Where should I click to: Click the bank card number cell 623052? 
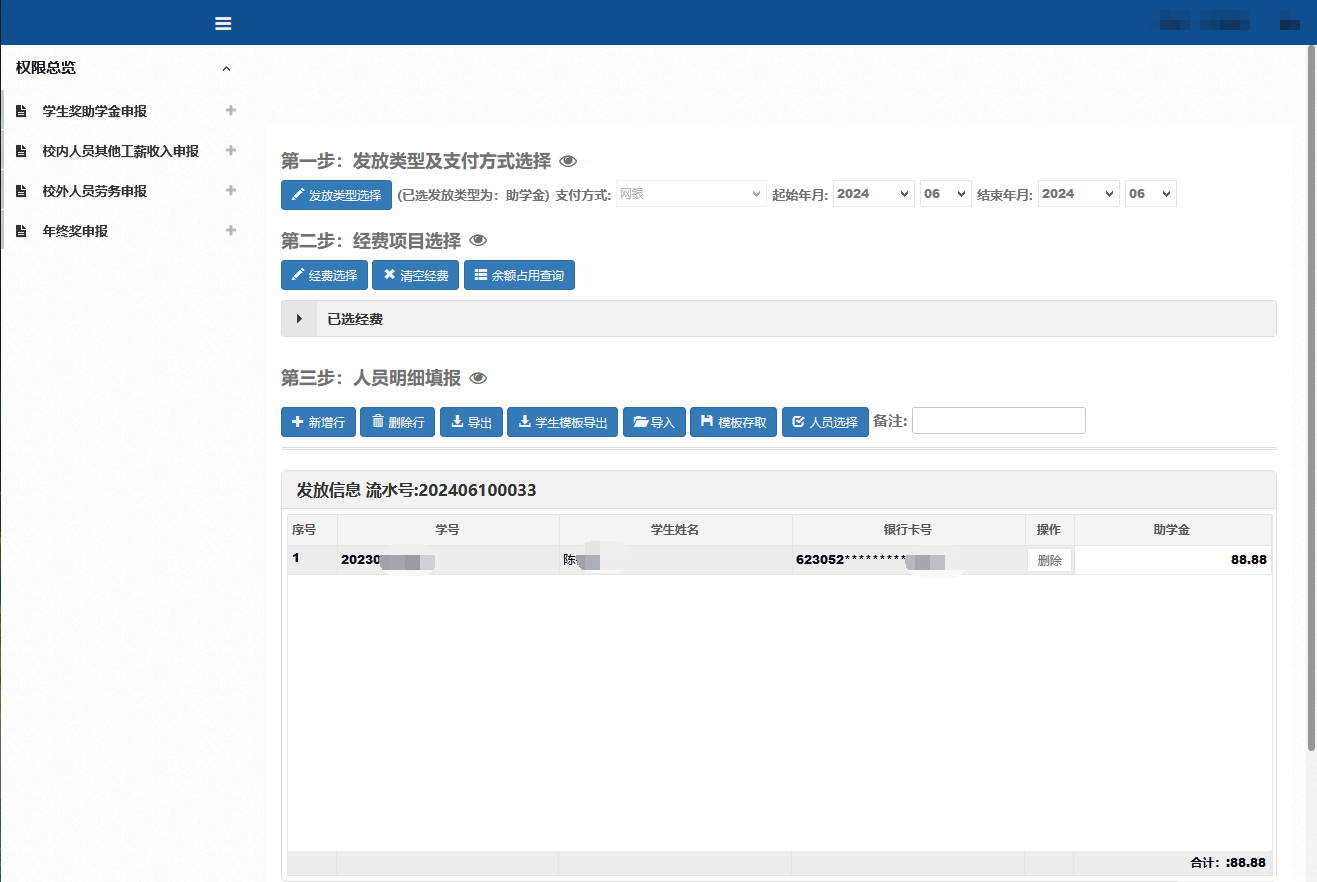[908, 560]
